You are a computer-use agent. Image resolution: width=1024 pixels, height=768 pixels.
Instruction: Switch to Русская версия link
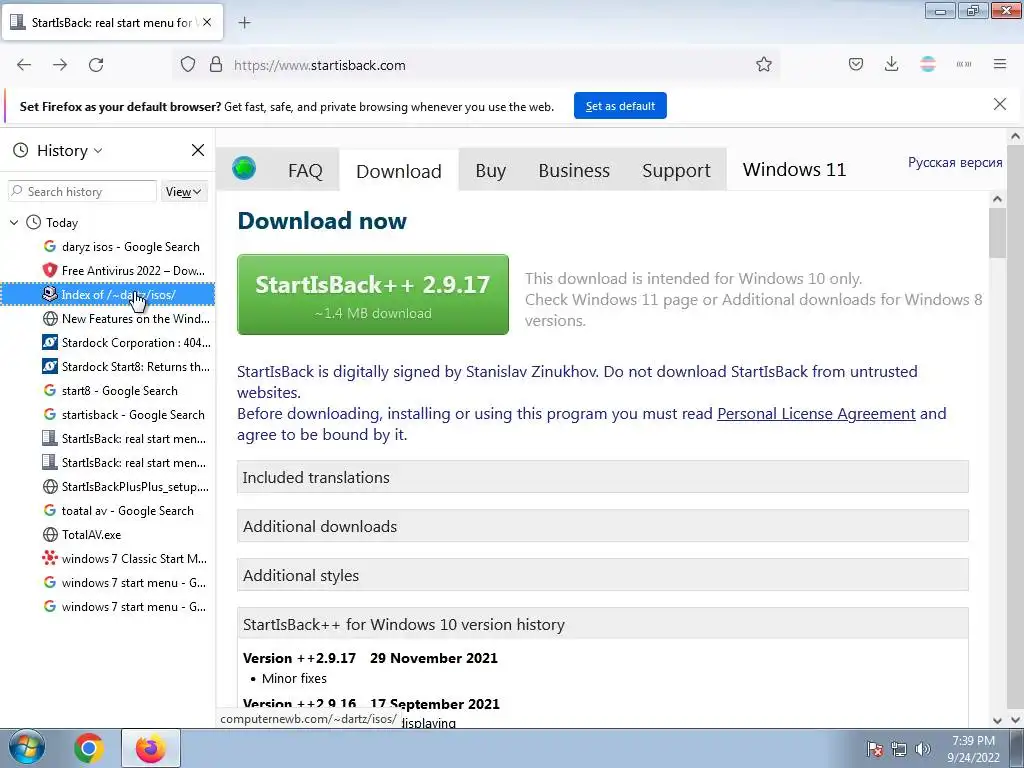click(x=955, y=162)
